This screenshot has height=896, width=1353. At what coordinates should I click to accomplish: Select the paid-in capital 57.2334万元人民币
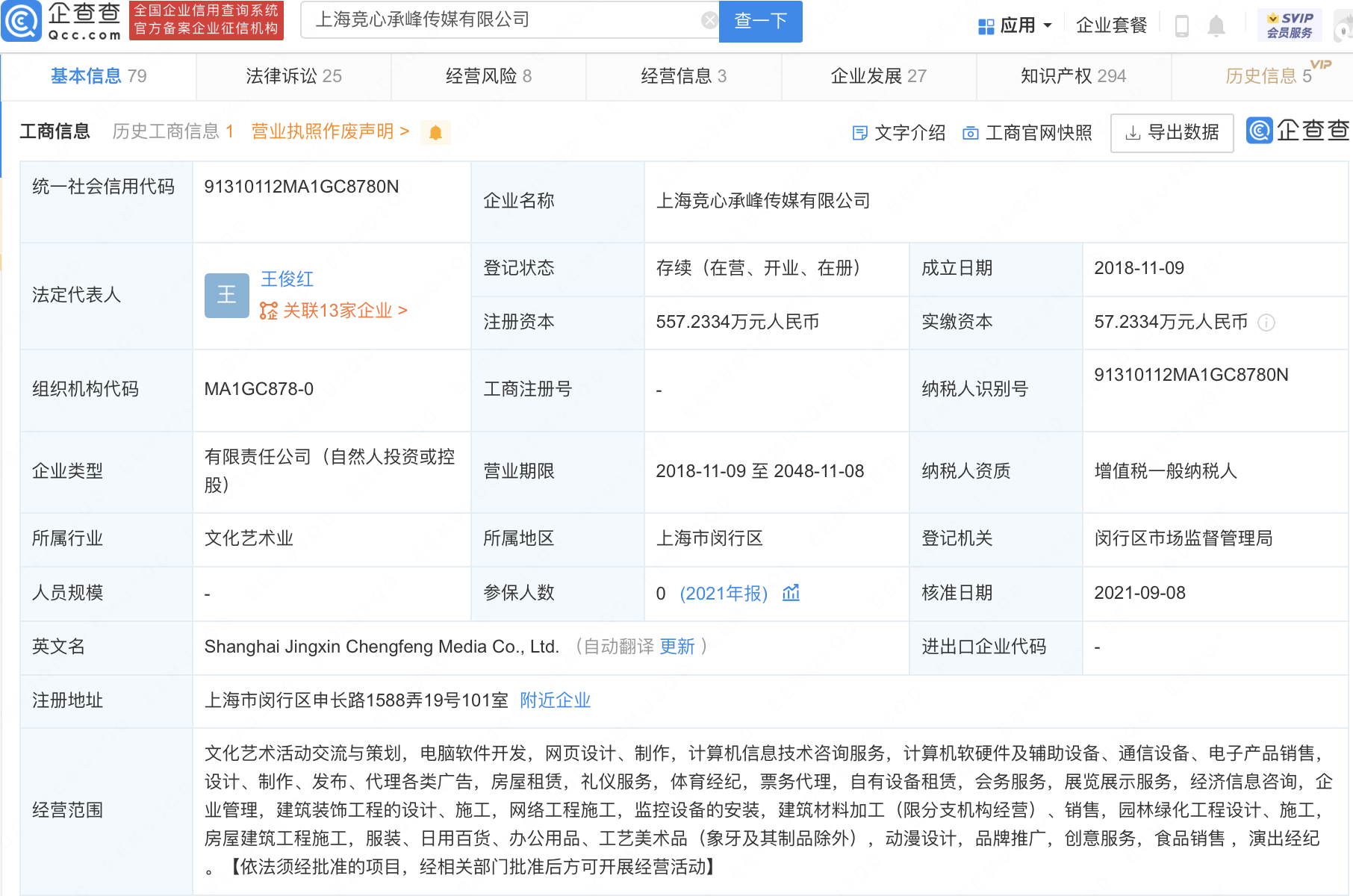pyautogui.click(x=1171, y=322)
